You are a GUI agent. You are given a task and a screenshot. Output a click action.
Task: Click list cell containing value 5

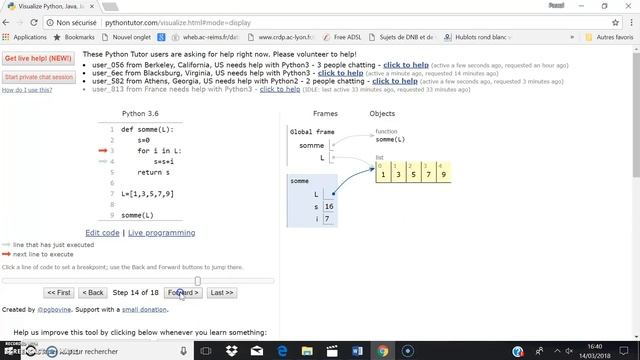point(413,172)
